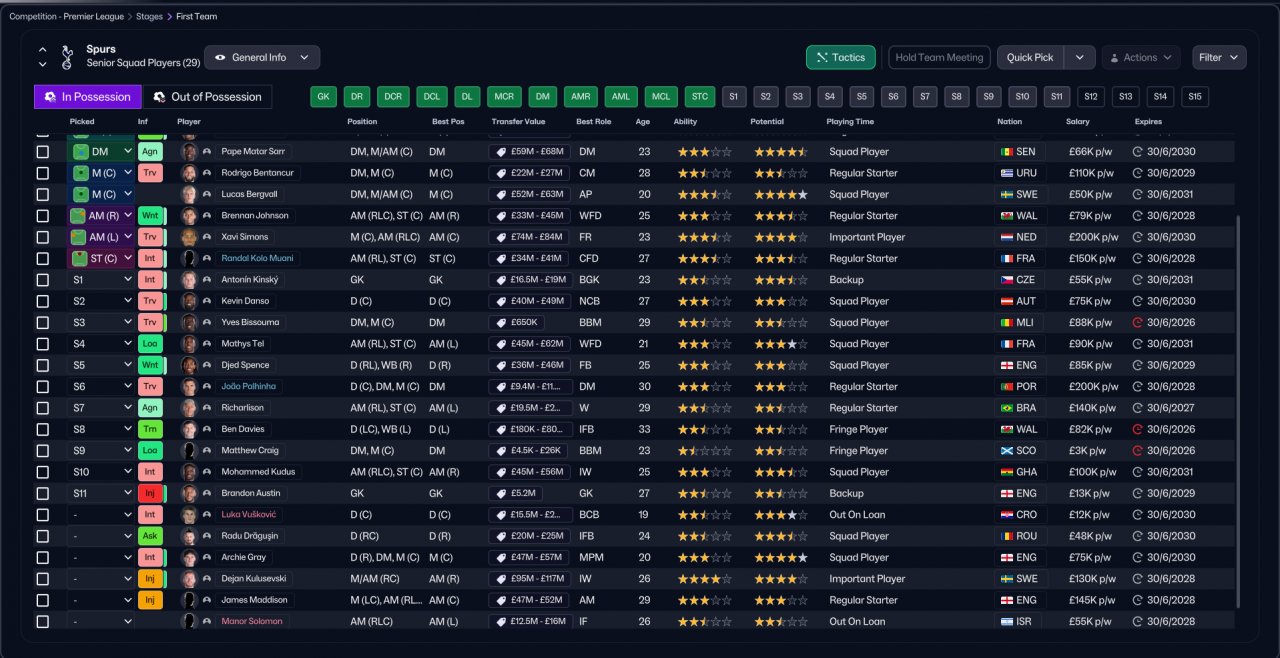Screen dimensions: 1280x658
Task: Click the Filter button
Action: coord(1219,57)
